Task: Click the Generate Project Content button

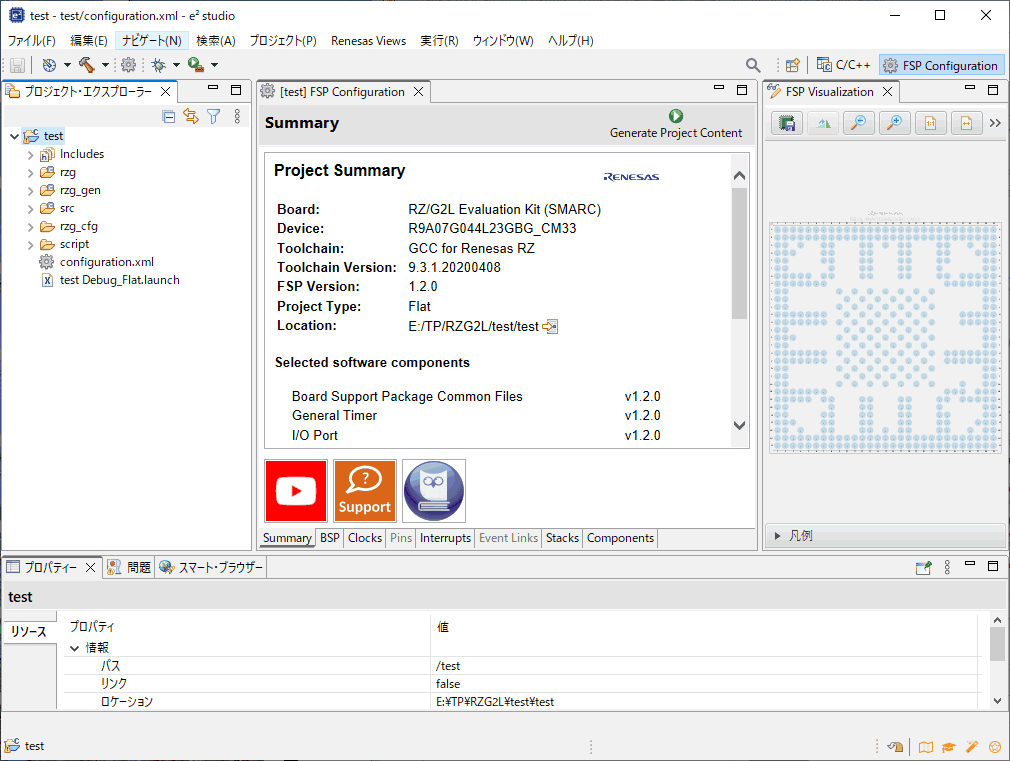Action: coord(676,124)
